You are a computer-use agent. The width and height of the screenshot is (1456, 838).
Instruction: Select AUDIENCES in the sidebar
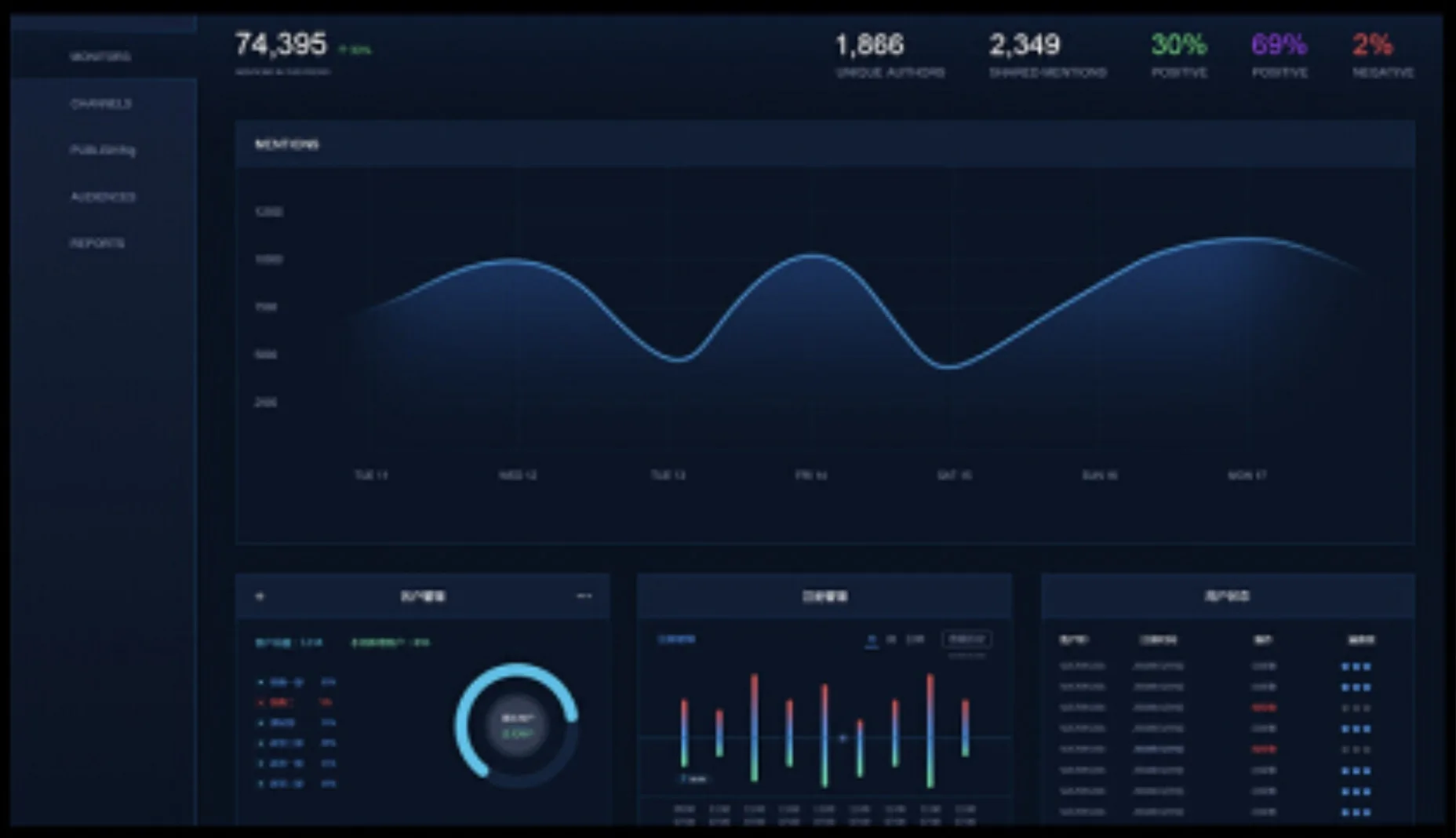tap(103, 197)
